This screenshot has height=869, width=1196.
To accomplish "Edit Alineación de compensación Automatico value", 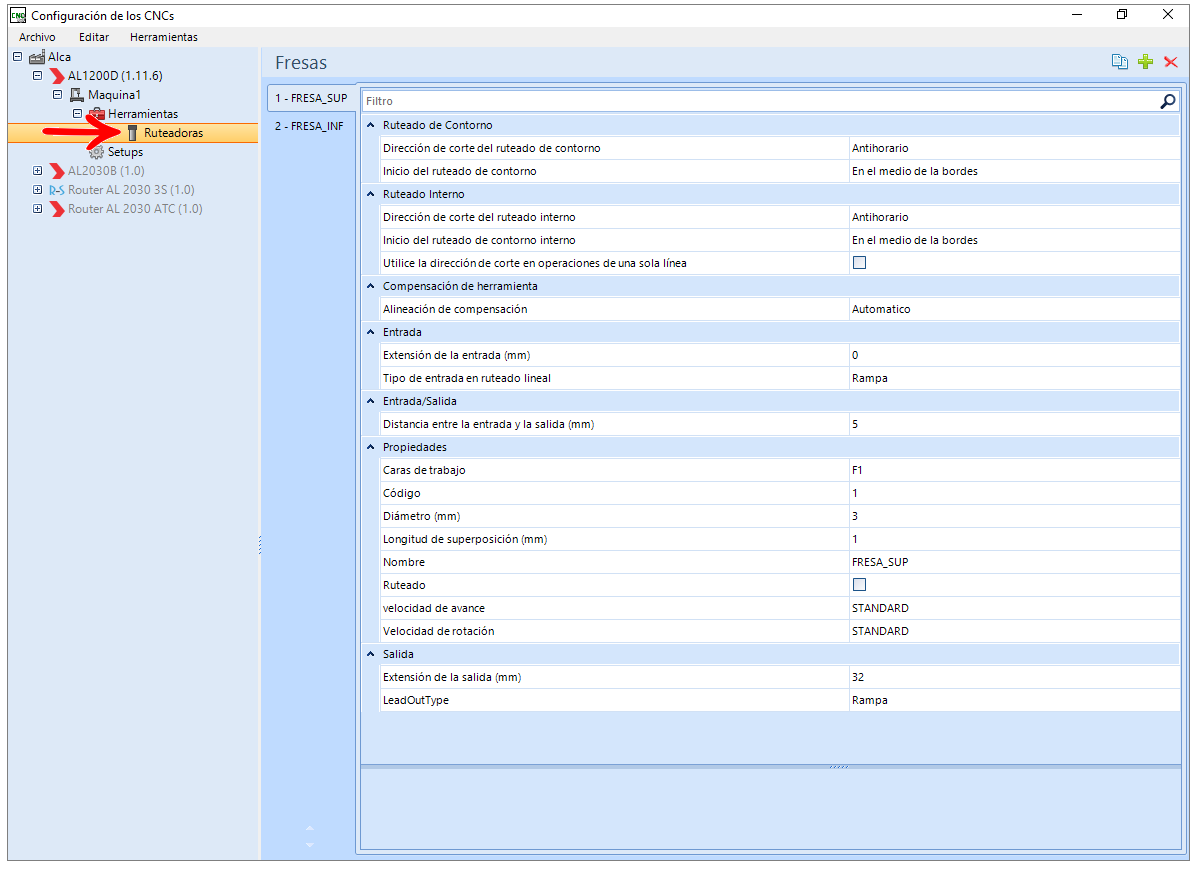I will point(1014,309).
